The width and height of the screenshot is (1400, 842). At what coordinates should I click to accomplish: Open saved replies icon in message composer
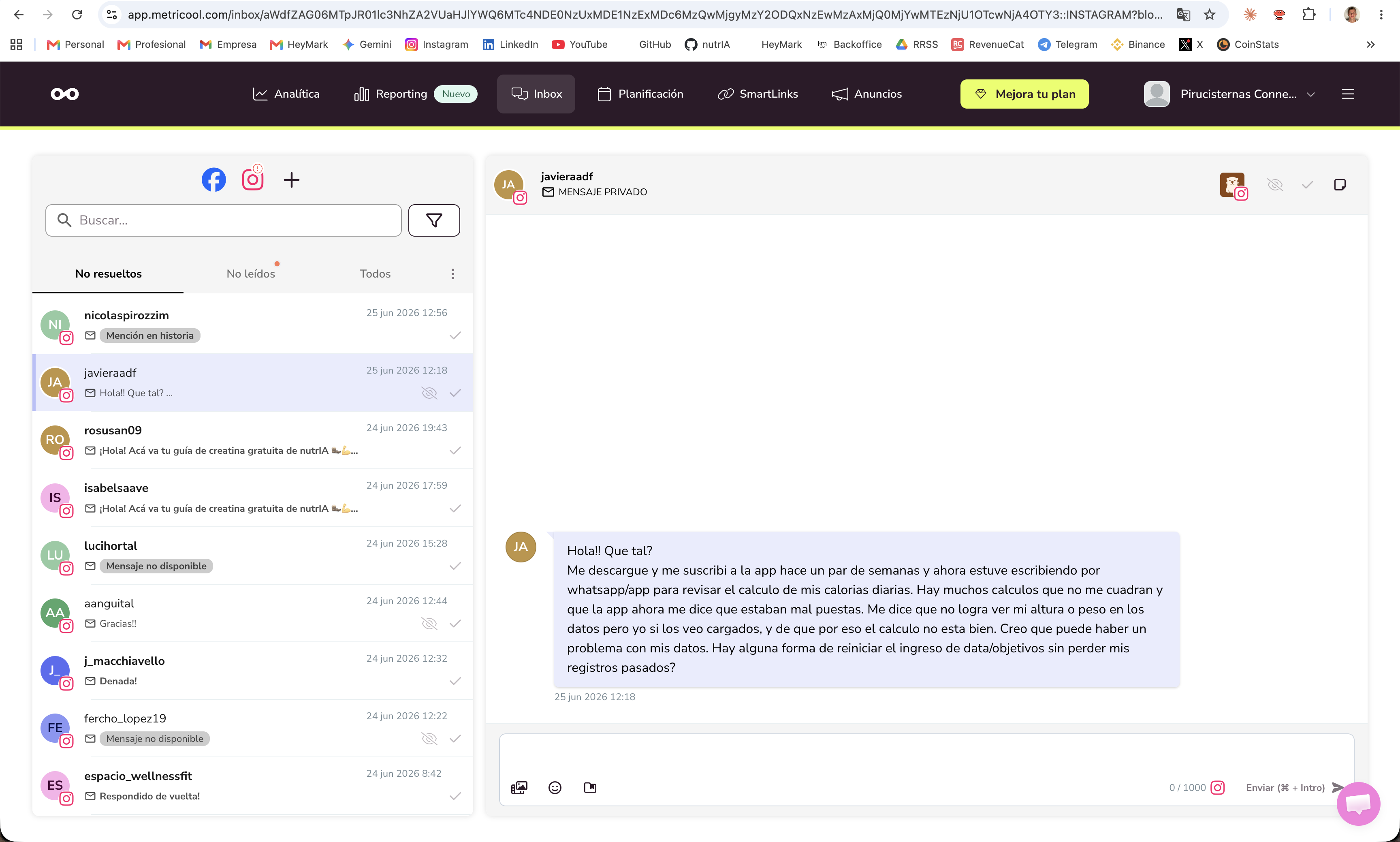590,788
